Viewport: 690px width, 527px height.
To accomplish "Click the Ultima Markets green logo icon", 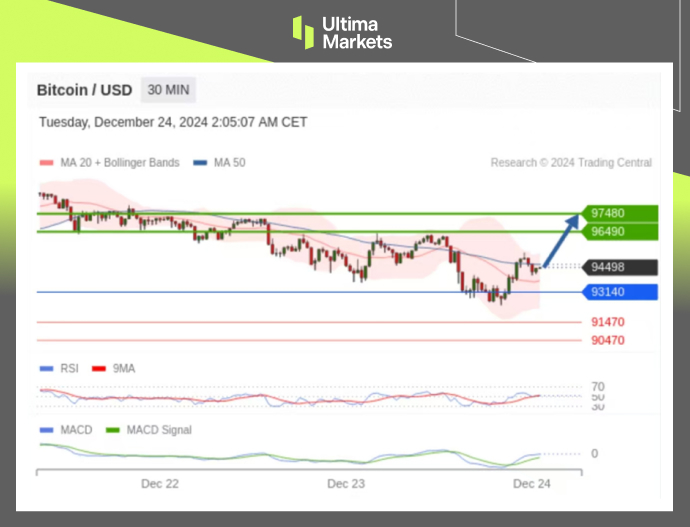I will pyautogui.click(x=303, y=32).
